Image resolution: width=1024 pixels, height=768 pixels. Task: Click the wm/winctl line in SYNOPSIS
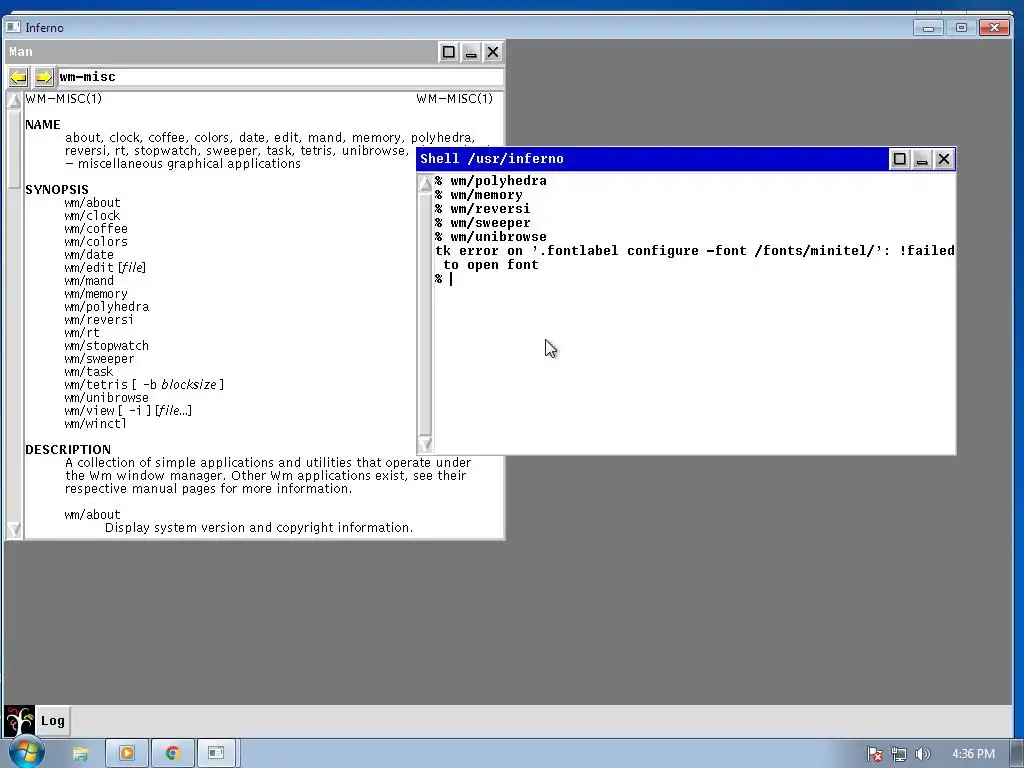95,424
